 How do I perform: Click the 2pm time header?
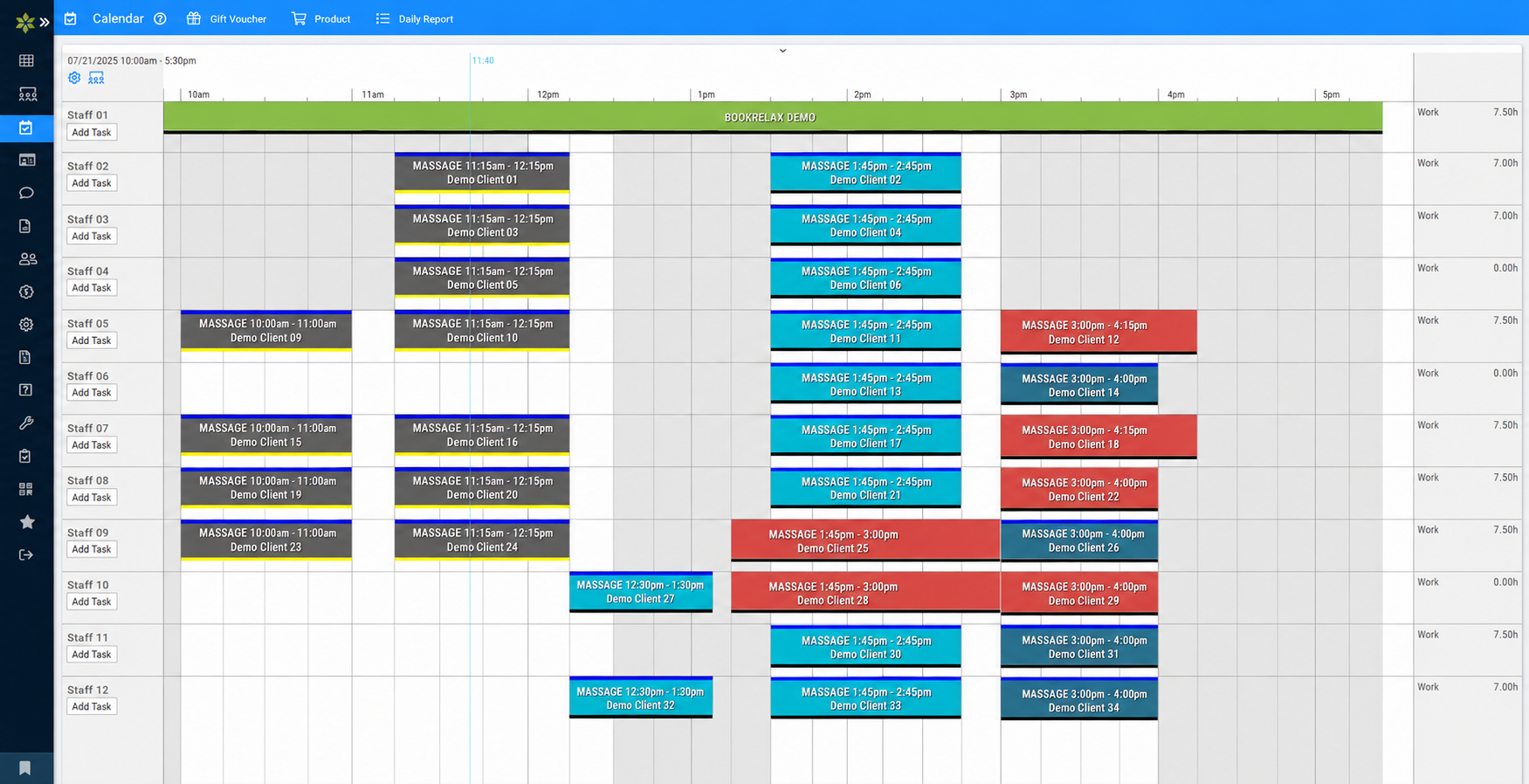pyautogui.click(x=863, y=94)
